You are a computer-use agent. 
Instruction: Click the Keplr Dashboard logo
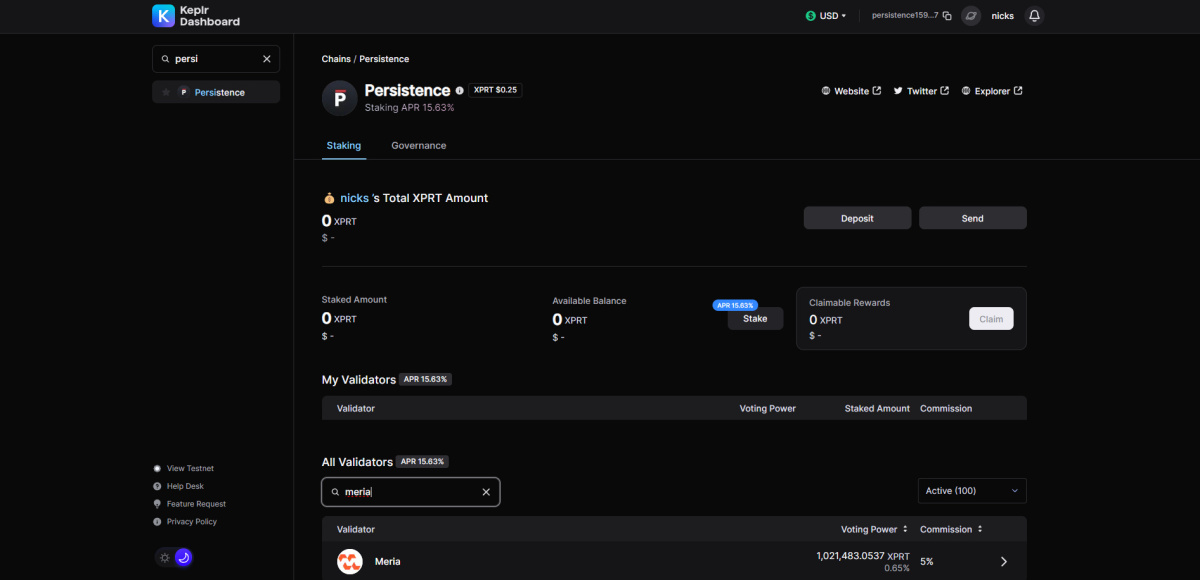pos(196,16)
